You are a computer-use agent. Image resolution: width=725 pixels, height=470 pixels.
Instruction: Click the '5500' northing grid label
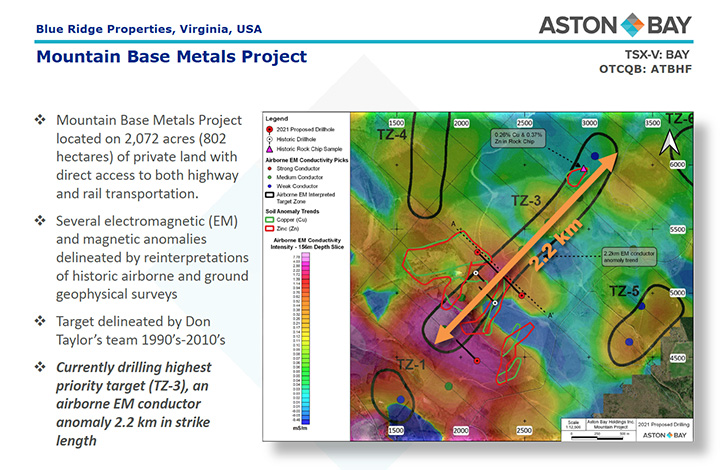677,229
